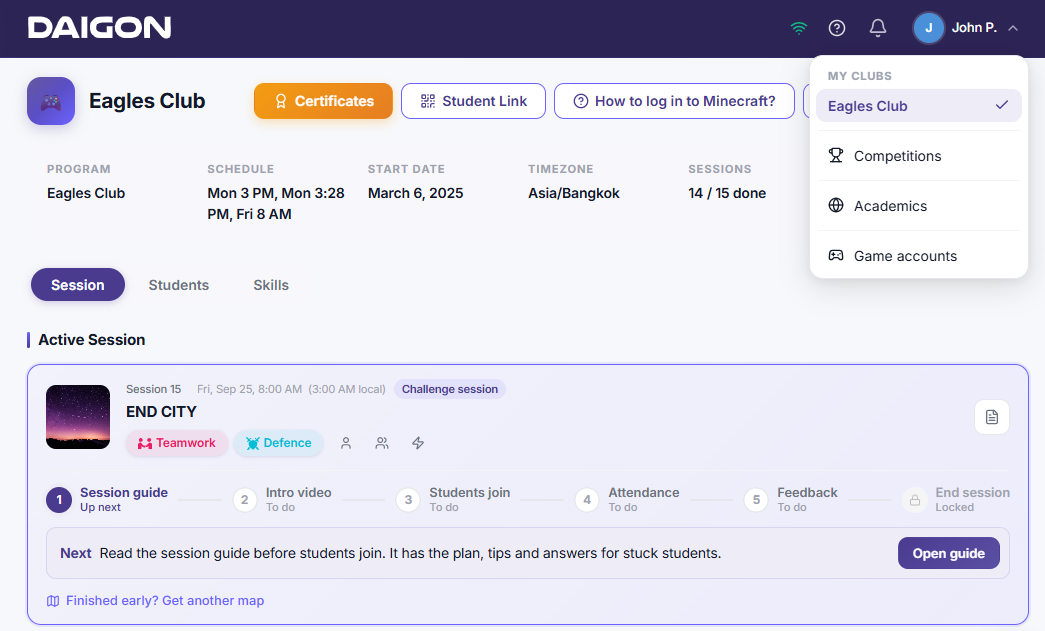Check the green wifi connection icon
Screen dimensions: 1045x631
[x=798, y=28]
